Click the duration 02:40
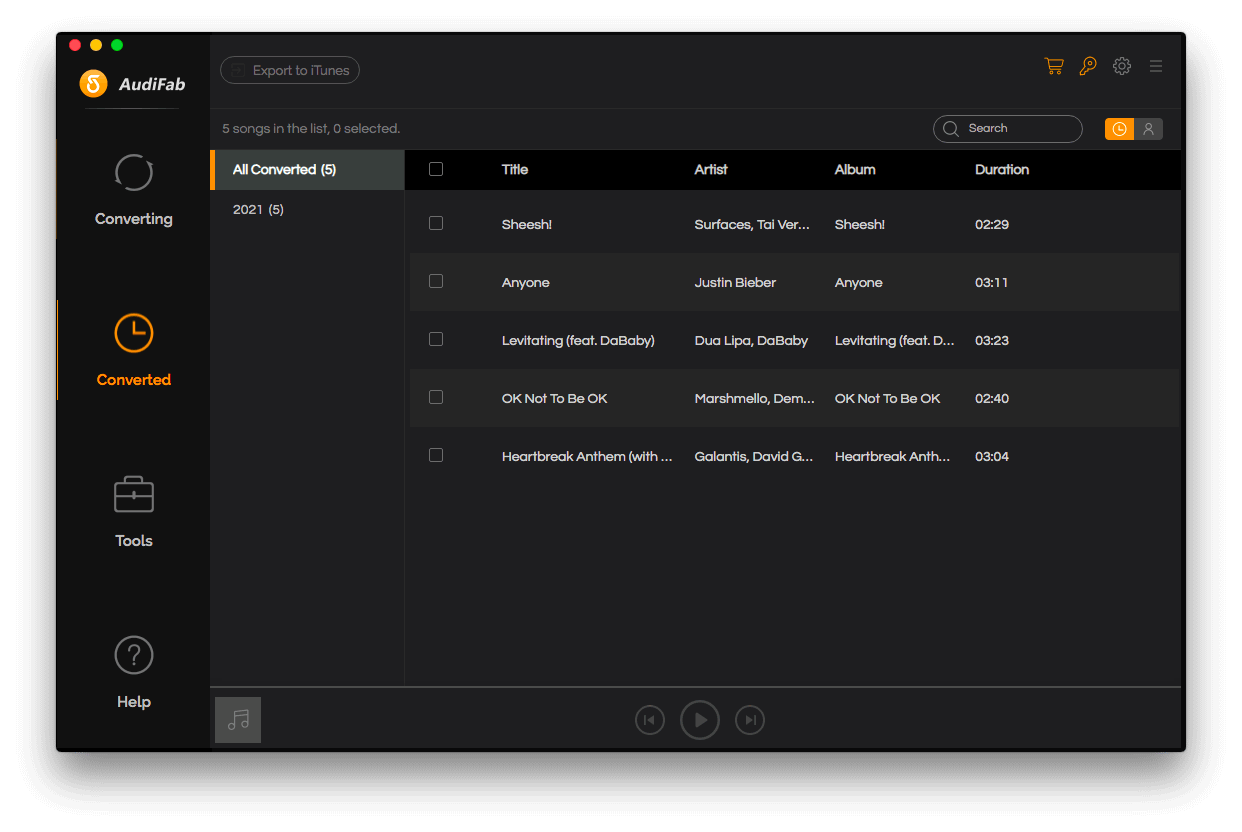This screenshot has height=832, width=1242. 992,399
